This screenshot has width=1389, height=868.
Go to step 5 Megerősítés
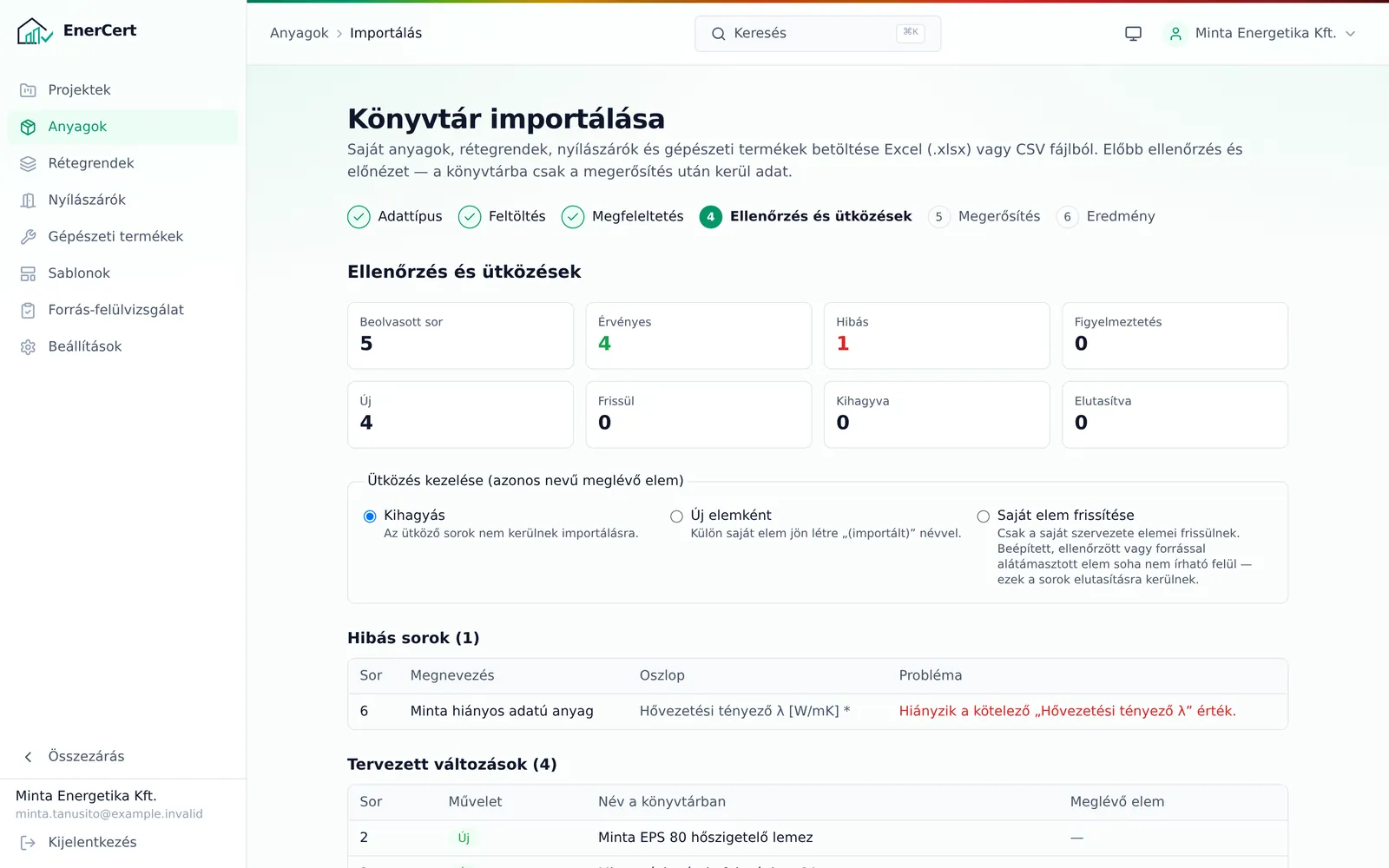(984, 217)
